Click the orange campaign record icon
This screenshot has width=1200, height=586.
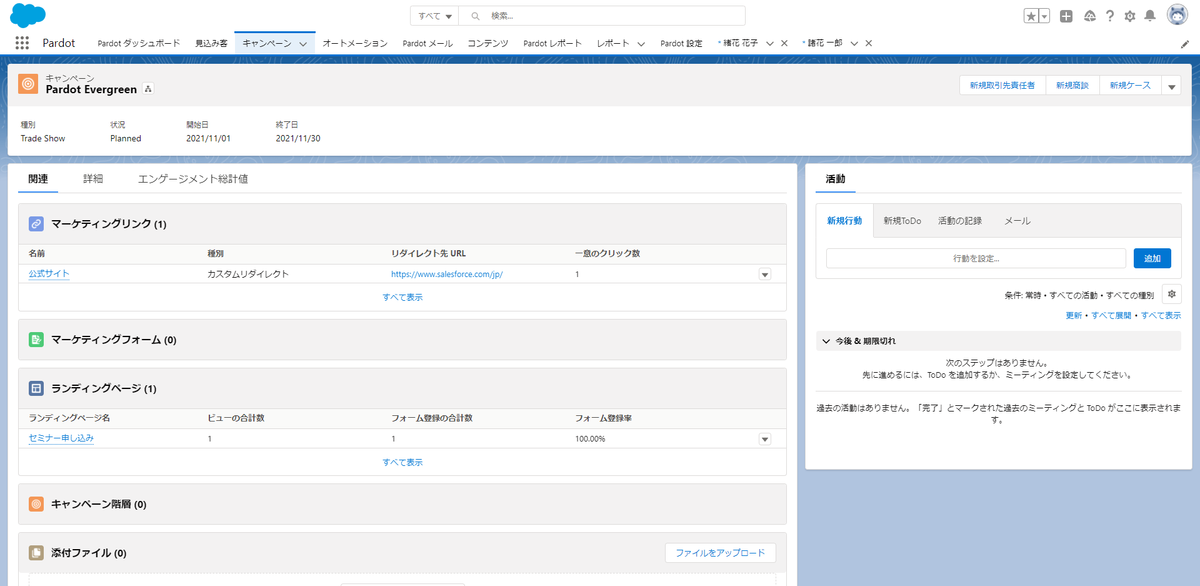coord(29,83)
